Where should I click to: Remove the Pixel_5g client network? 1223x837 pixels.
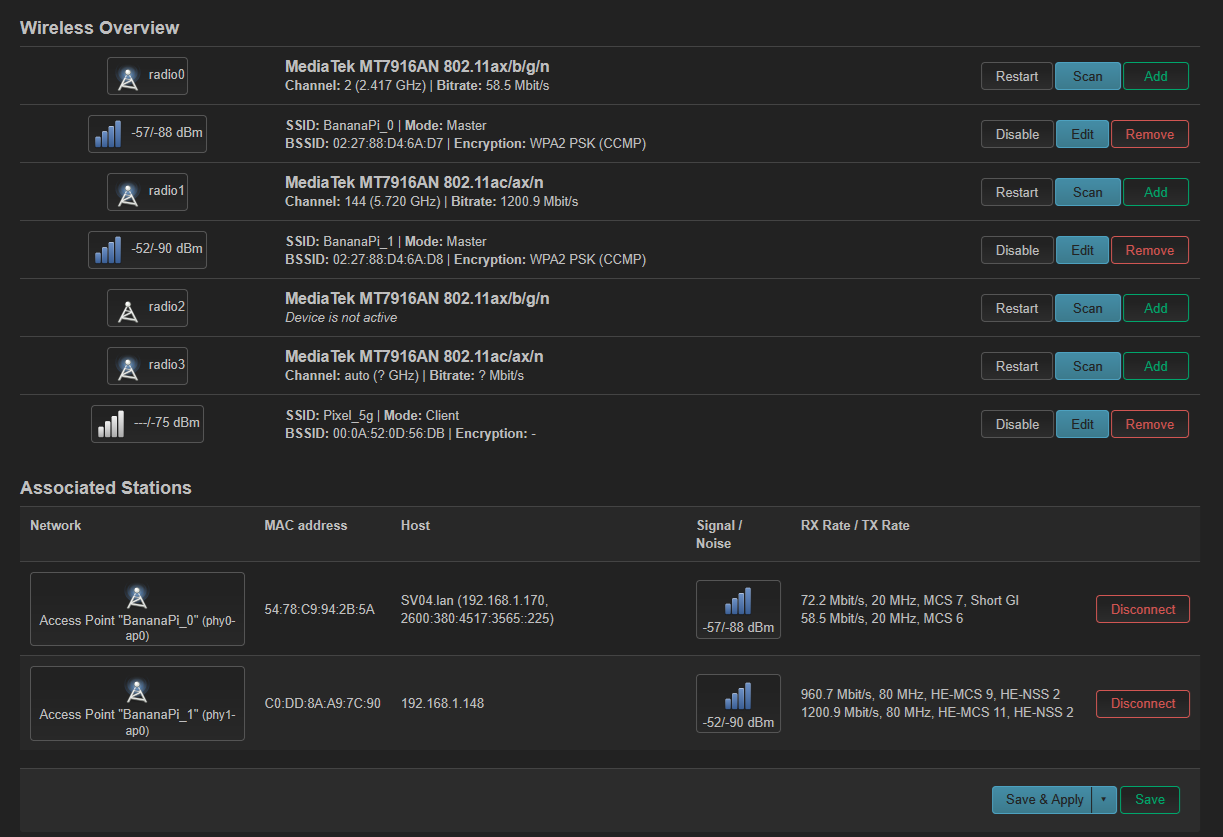(x=1150, y=424)
